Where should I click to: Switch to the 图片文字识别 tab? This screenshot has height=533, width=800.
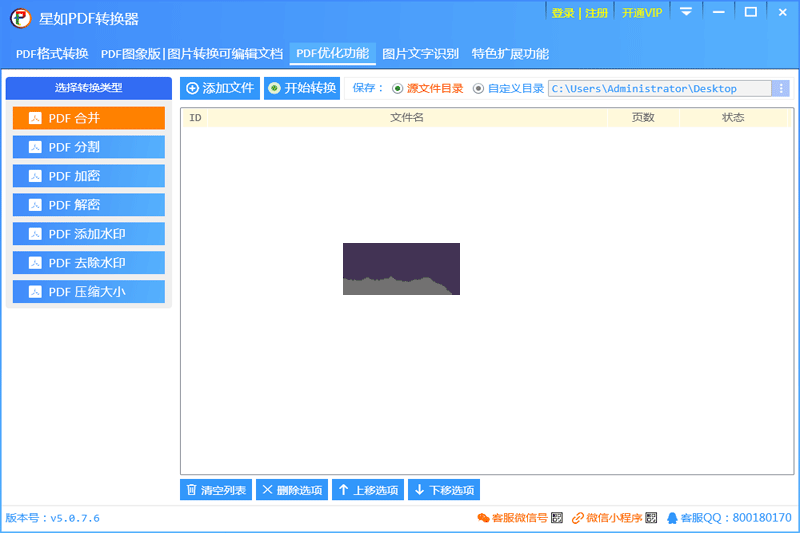coord(420,54)
